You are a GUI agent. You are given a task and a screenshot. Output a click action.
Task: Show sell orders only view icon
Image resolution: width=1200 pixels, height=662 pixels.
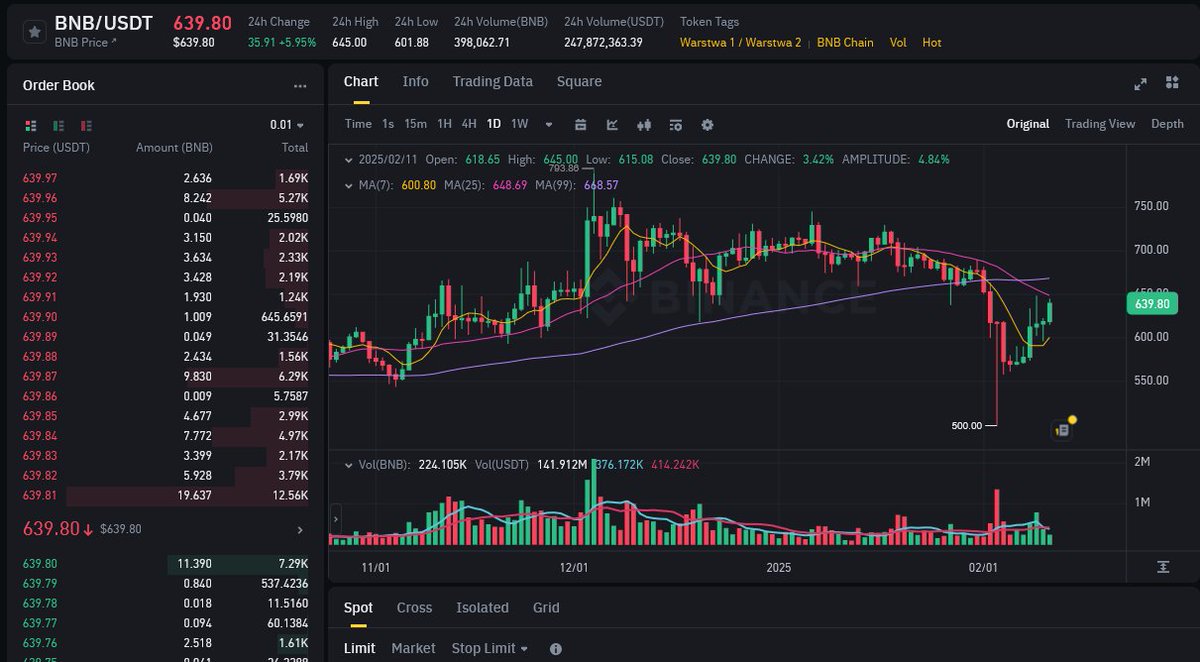click(x=87, y=125)
